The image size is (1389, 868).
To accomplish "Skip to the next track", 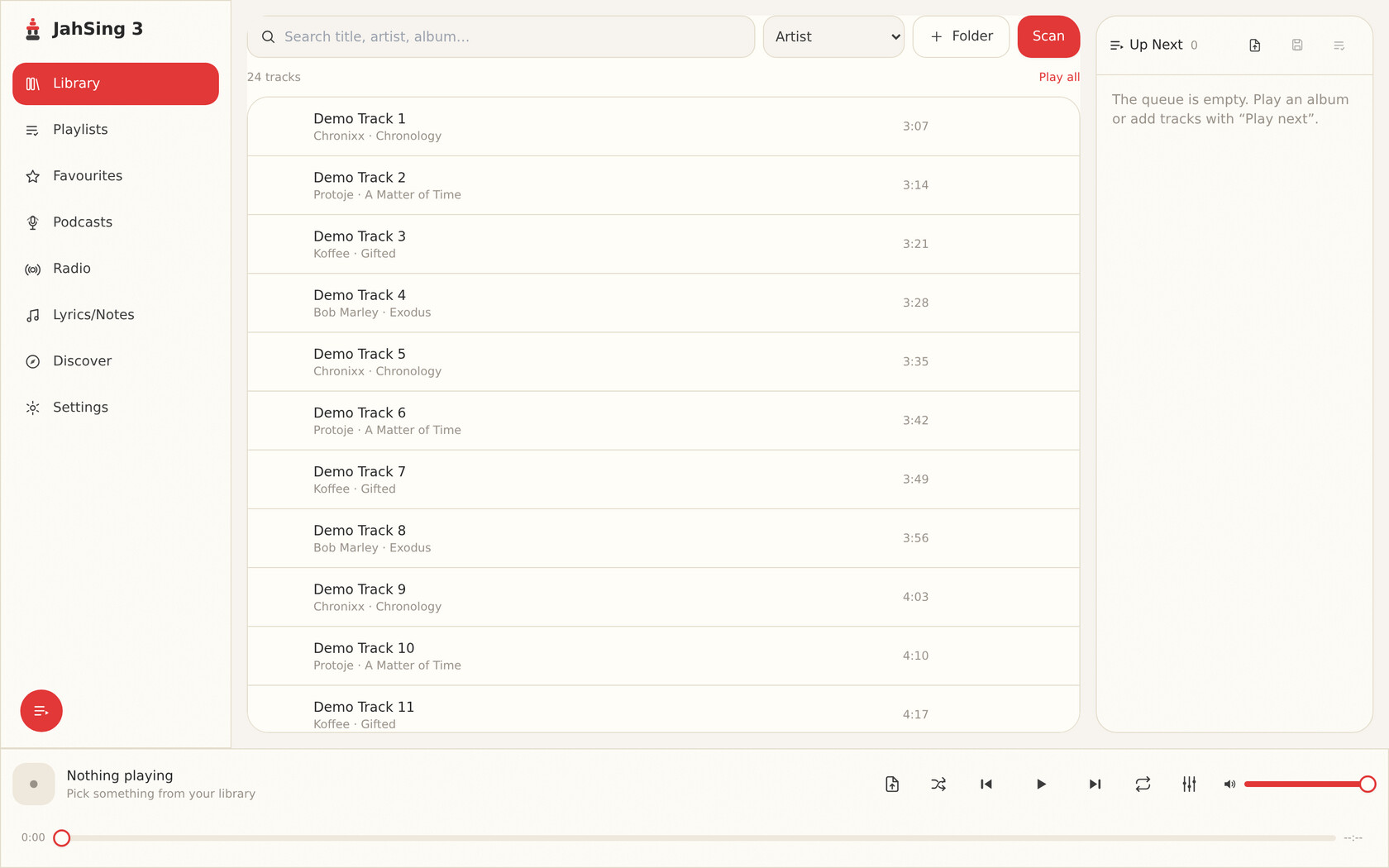I will click(x=1095, y=785).
